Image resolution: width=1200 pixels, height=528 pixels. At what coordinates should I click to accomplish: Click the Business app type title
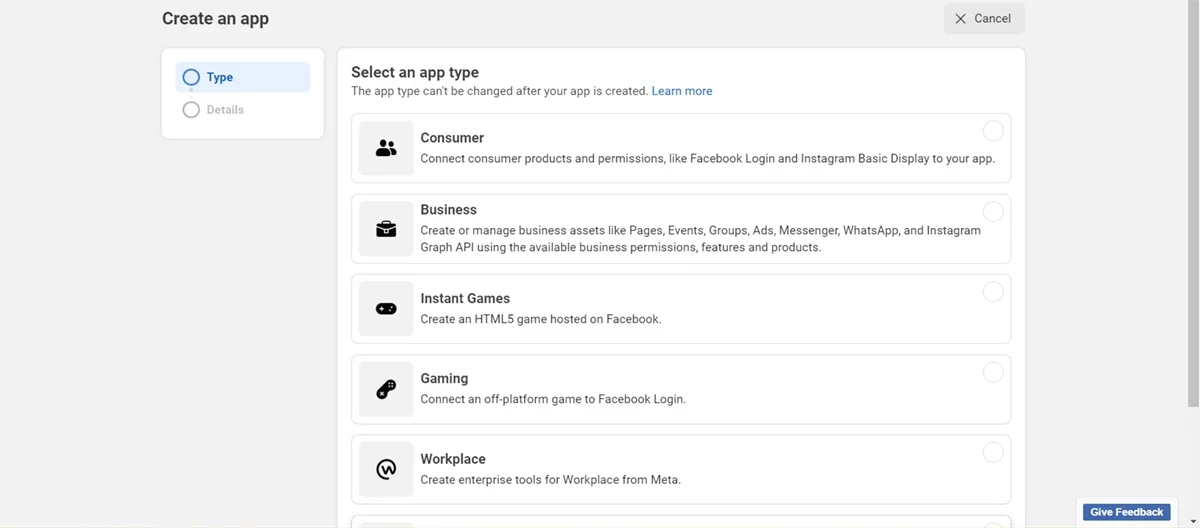(x=448, y=210)
